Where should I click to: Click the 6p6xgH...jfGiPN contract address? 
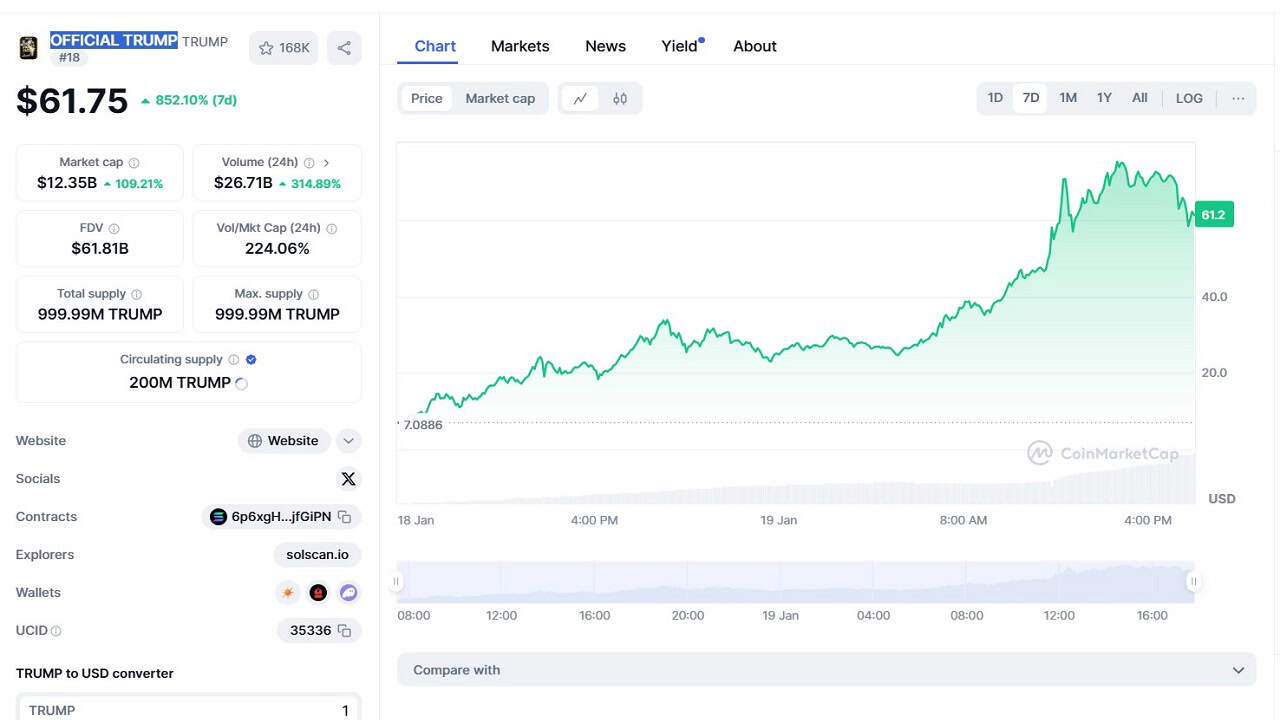click(x=281, y=517)
